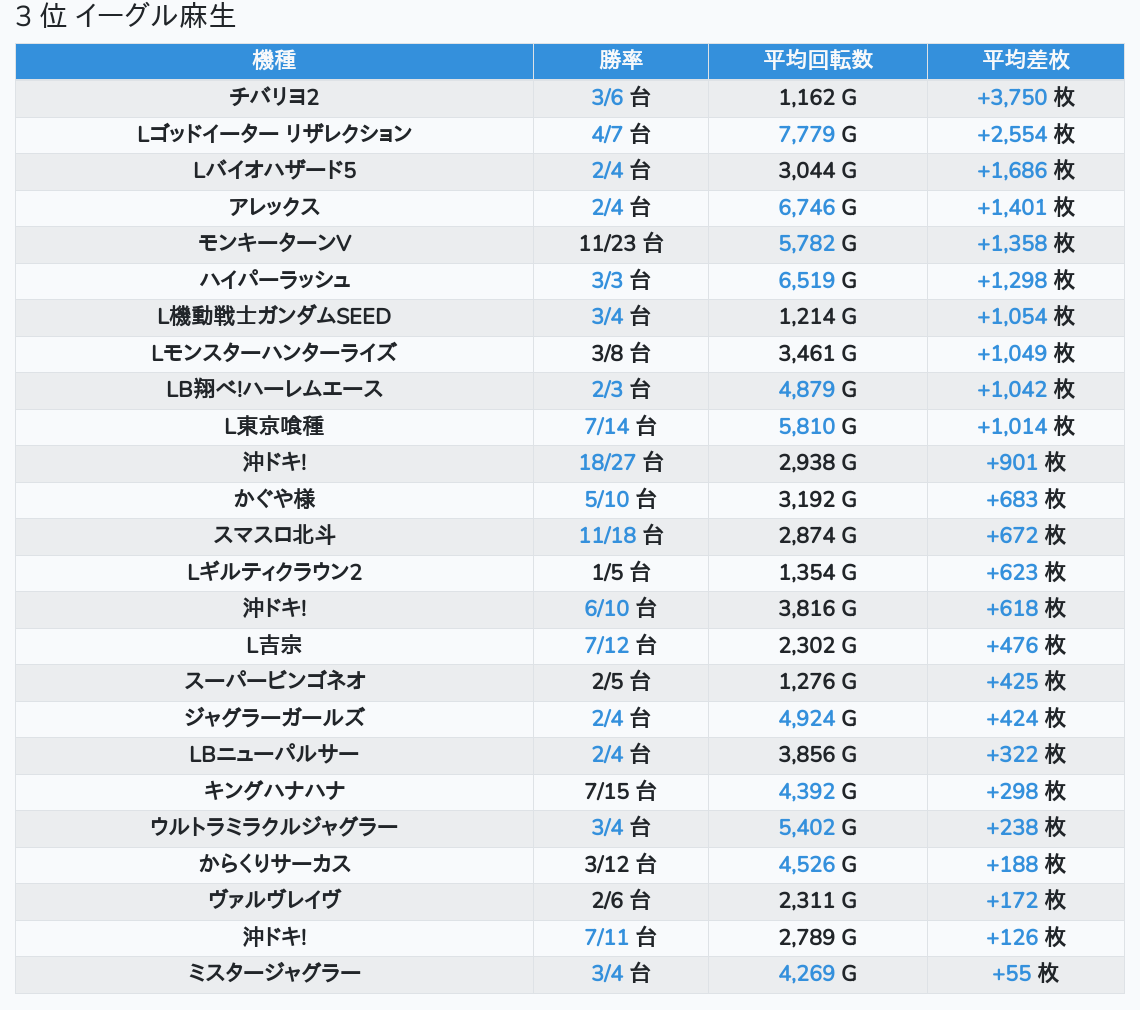Click the +3,750 枚 average difference
This screenshot has height=1010, width=1140.
tap(1026, 97)
